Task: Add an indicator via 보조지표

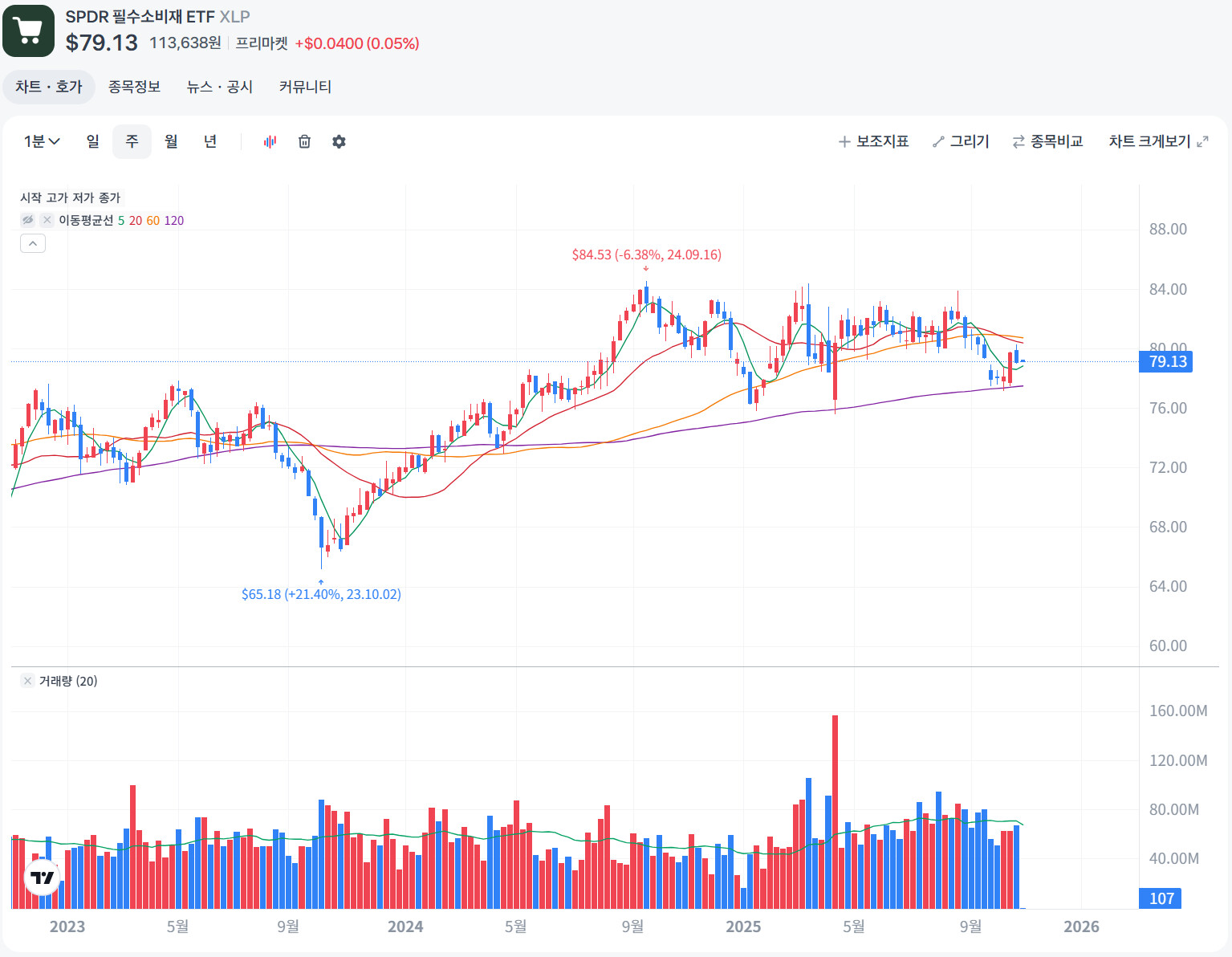Action: point(873,142)
